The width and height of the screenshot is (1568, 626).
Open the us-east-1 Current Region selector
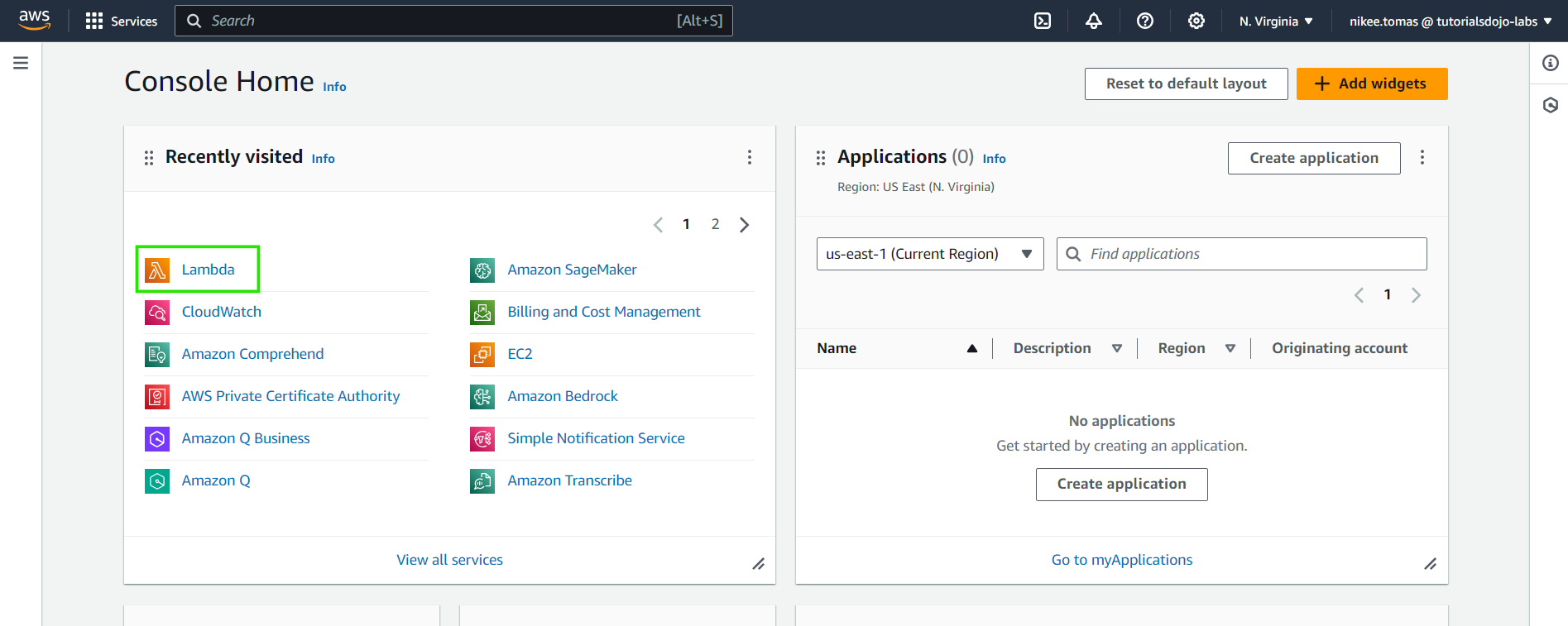(x=930, y=254)
